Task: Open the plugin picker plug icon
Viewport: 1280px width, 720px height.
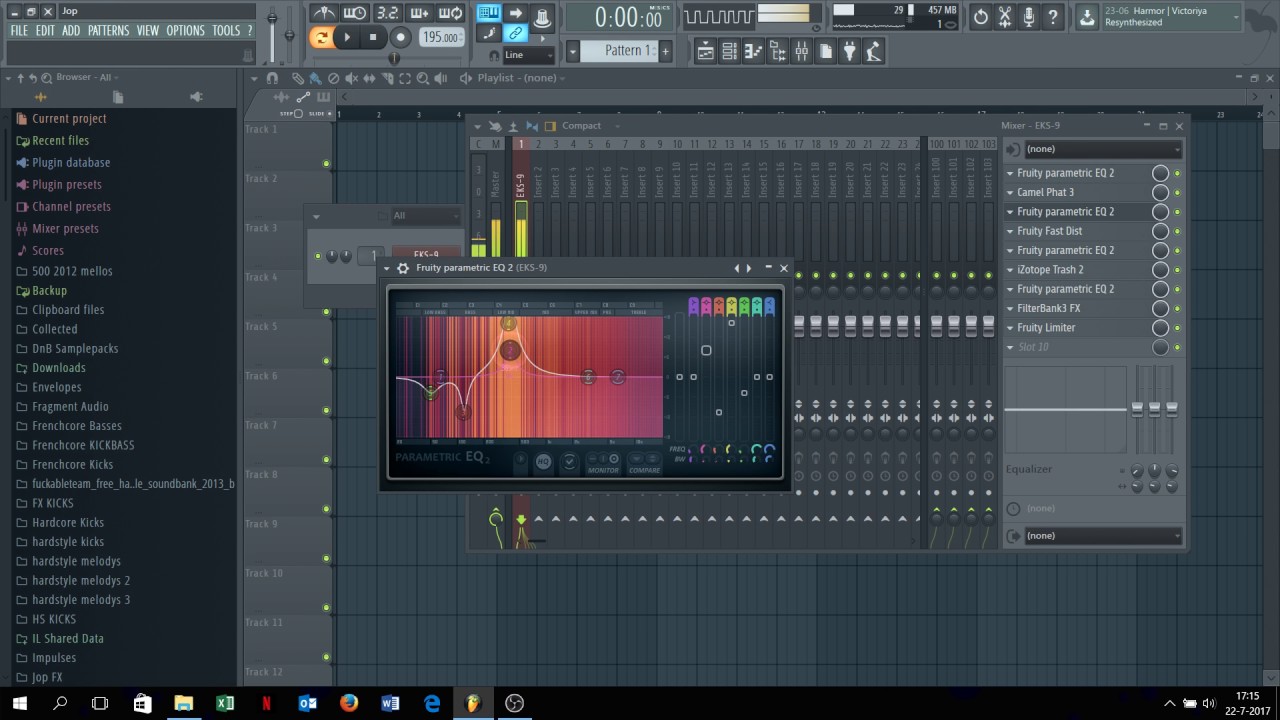Action: pos(849,51)
